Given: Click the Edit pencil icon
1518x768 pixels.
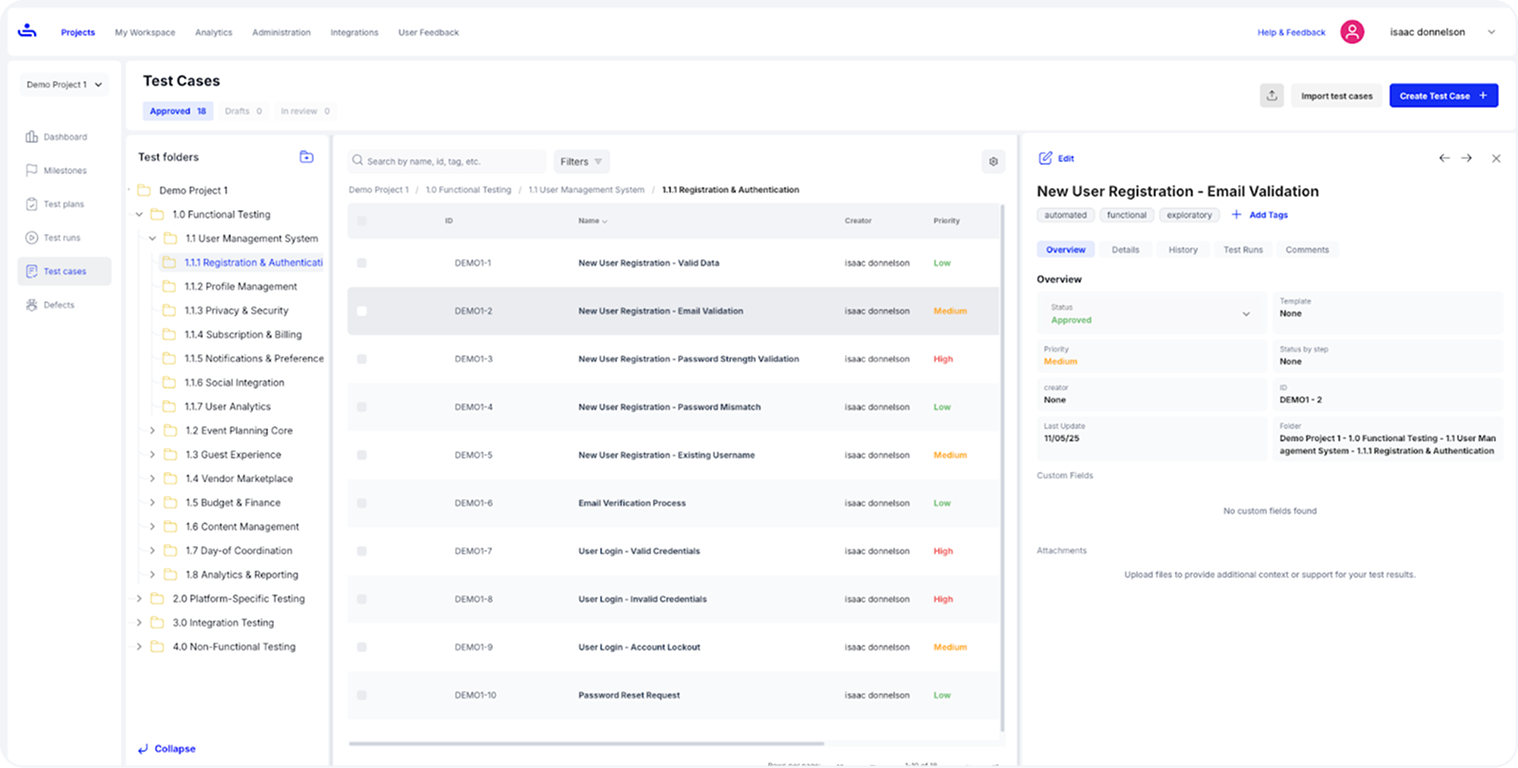Looking at the screenshot, I should [x=1046, y=158].
